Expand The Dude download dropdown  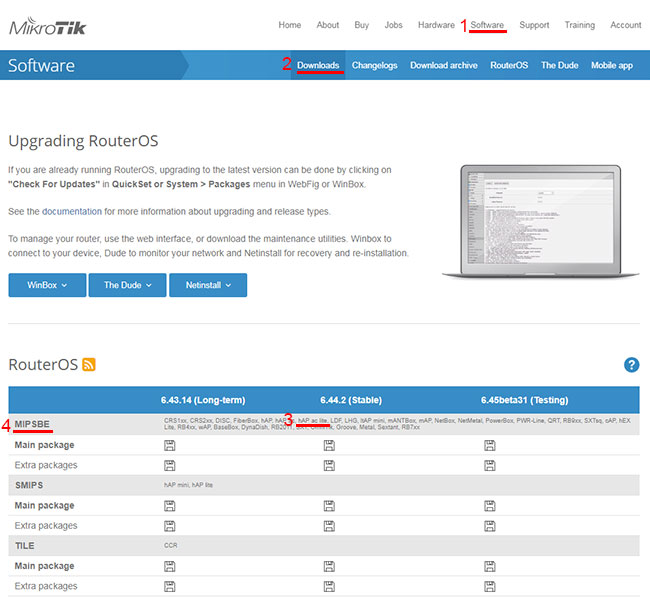(x=128, y=285)
